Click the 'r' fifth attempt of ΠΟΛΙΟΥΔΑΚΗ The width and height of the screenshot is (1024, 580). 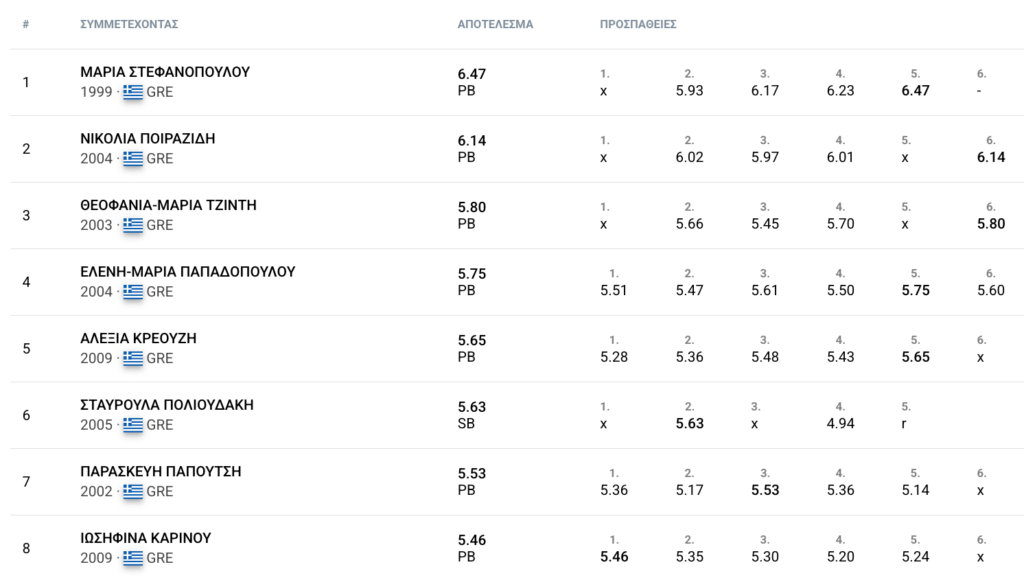click(905, 424)
